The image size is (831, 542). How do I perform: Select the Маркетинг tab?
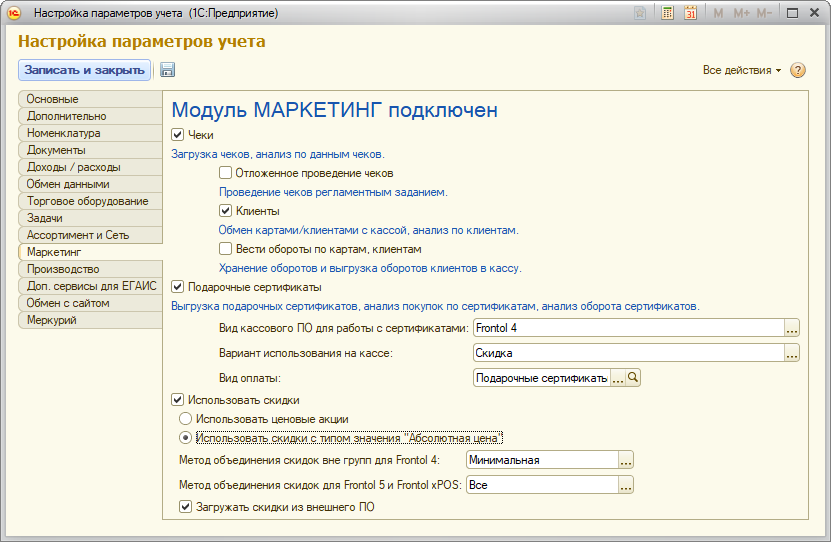coord(90,252)
